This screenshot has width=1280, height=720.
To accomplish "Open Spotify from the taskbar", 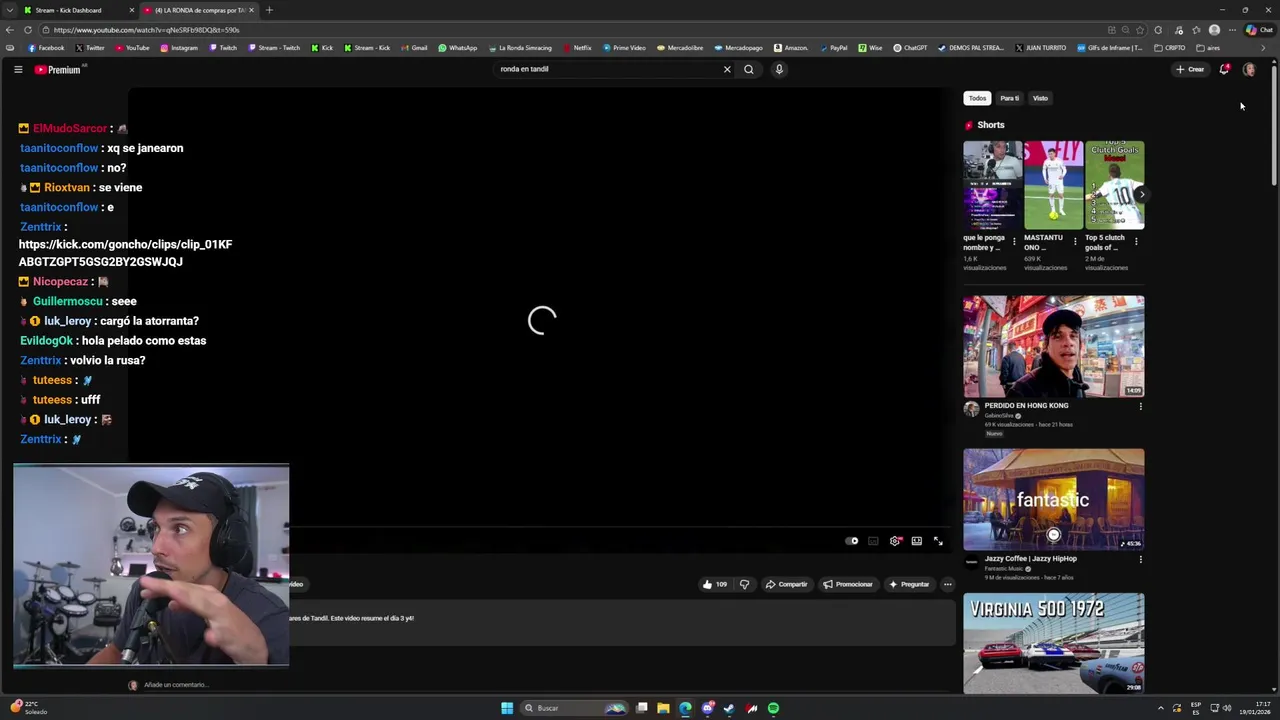I will pos(773,708).
